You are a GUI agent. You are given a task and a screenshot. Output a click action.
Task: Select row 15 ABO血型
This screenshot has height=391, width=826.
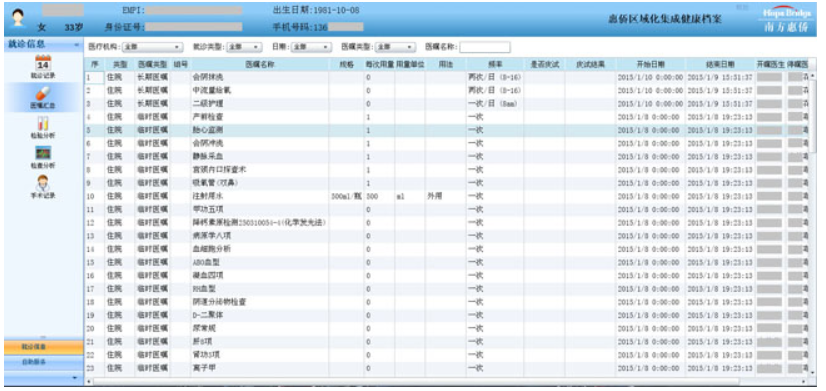(447, 262)
